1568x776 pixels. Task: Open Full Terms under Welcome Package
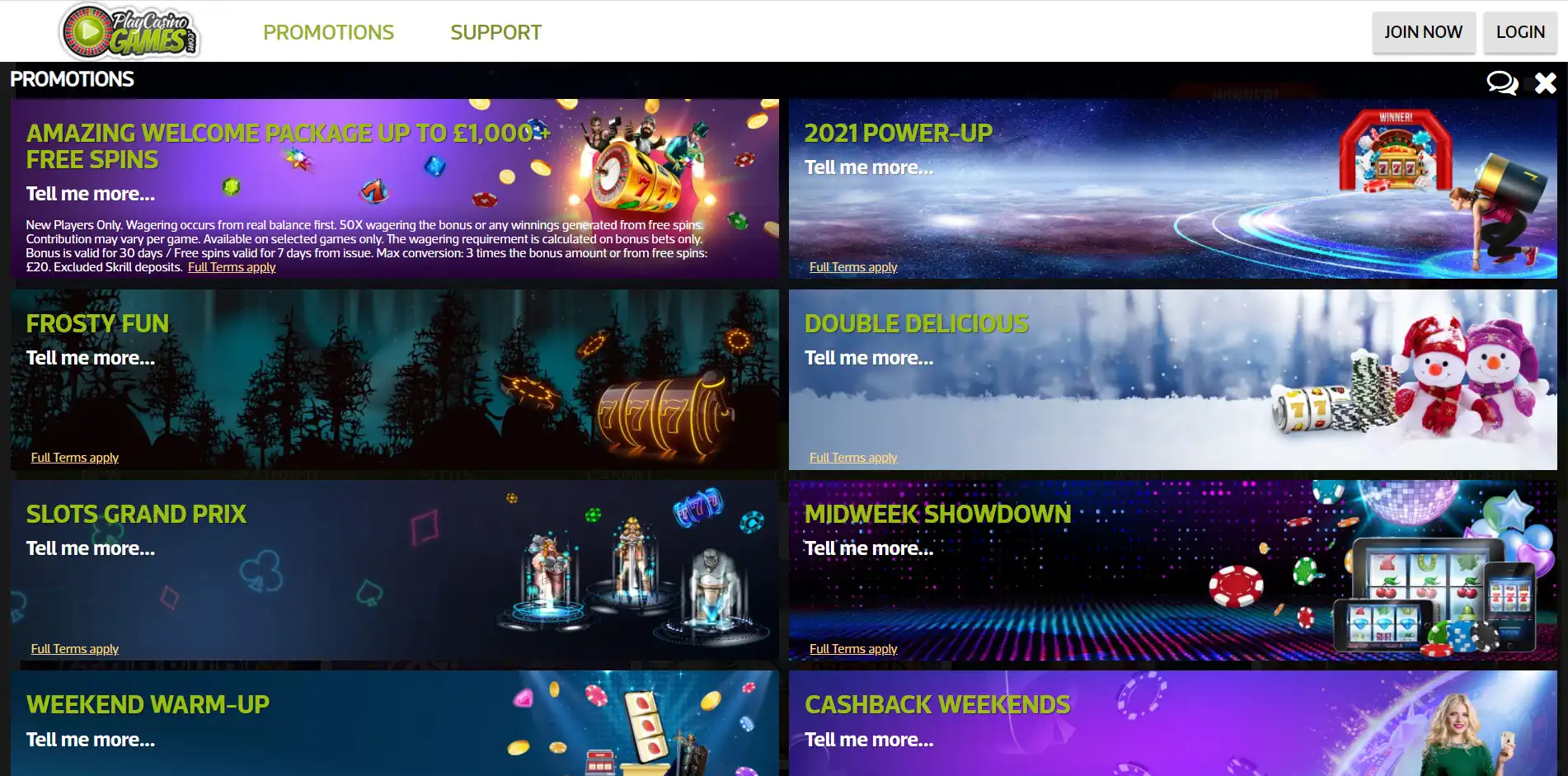click(232, 267)
